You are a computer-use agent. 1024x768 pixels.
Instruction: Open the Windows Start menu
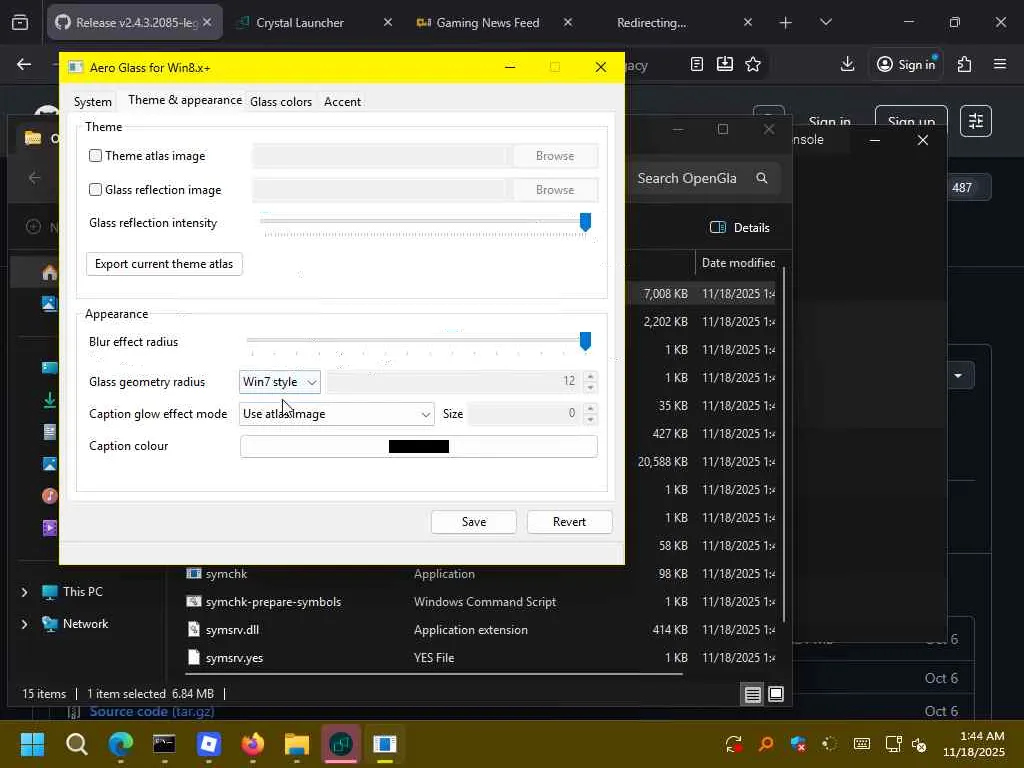tap(32, 744)
